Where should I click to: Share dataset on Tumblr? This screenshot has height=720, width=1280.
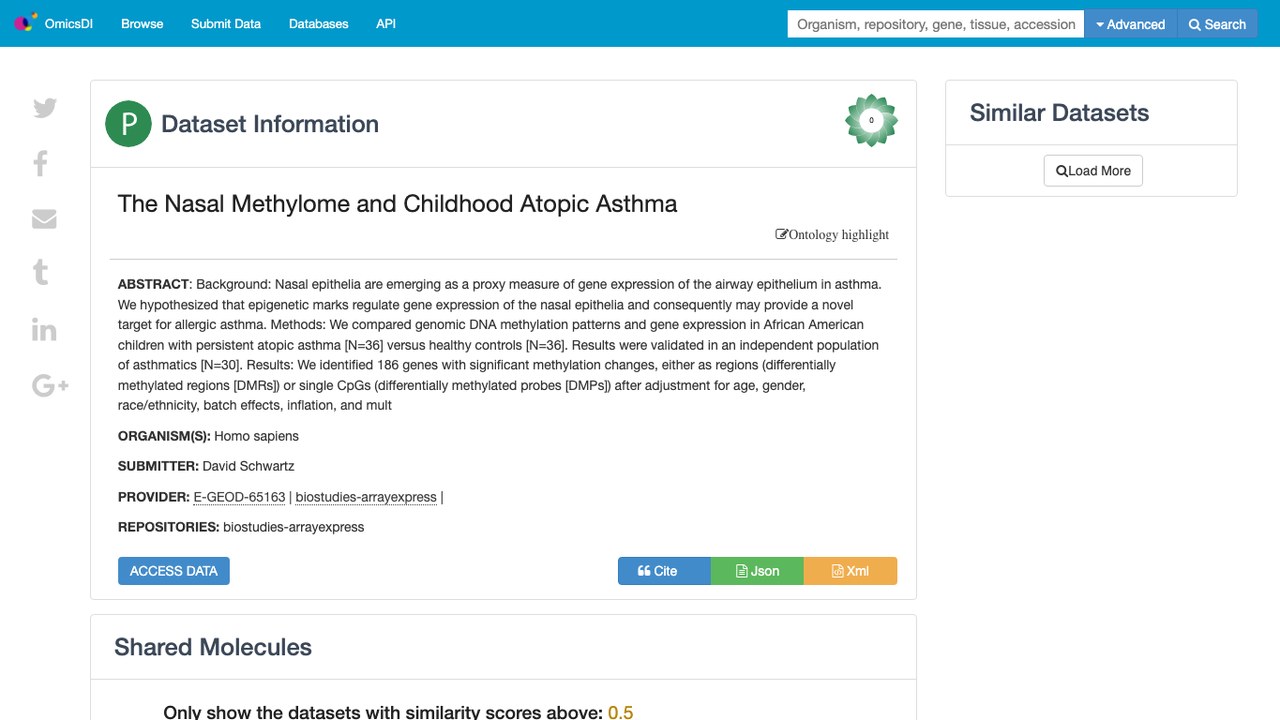pos(41,272)
